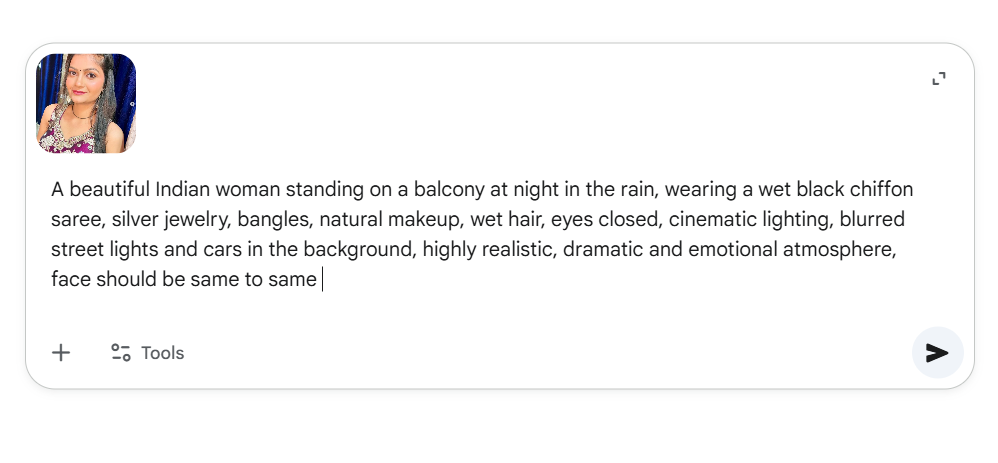Click the word "saree" in the prompt
998x463 pixels.
pos(76,220)
